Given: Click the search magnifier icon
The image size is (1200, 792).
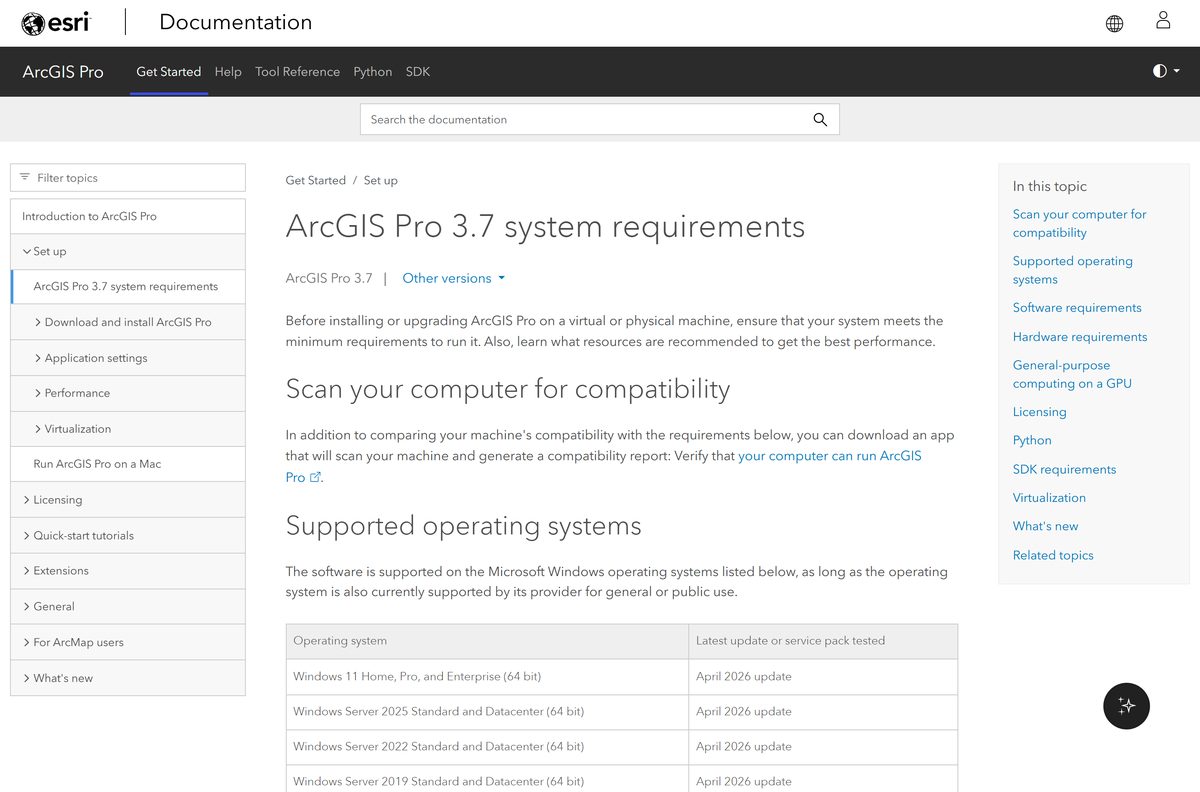Looking at the screenshot, I should [820, 119].
